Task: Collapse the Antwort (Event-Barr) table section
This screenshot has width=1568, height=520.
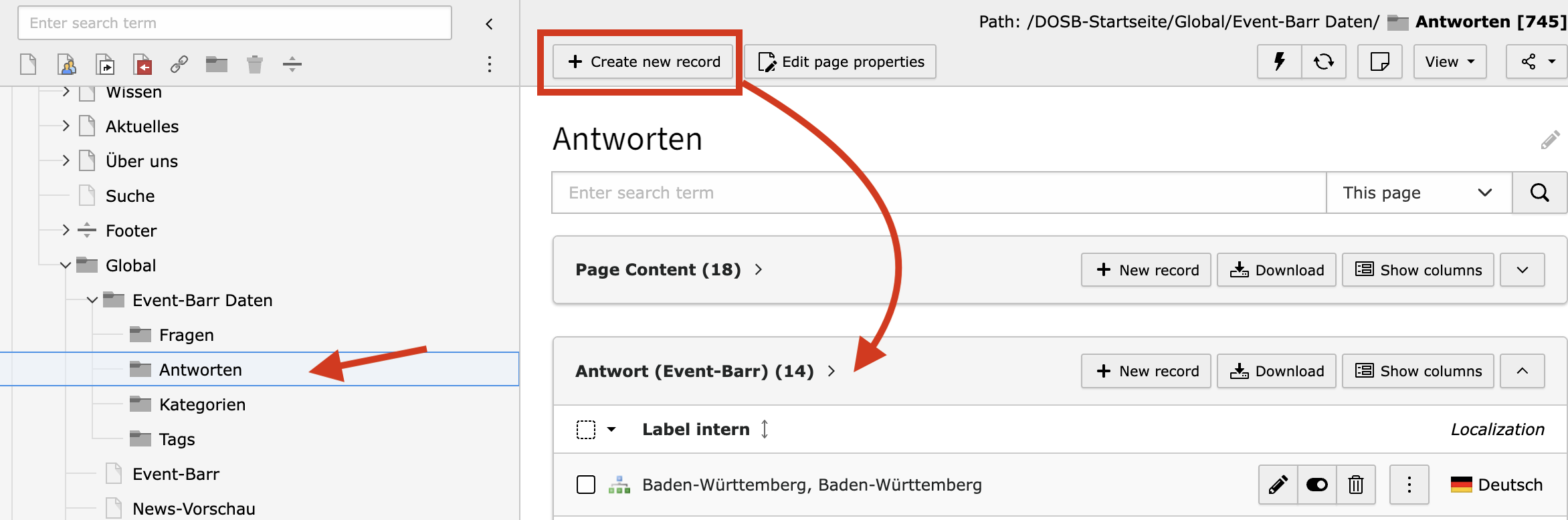Action: pyautogui.click(x=1522, y=371)
